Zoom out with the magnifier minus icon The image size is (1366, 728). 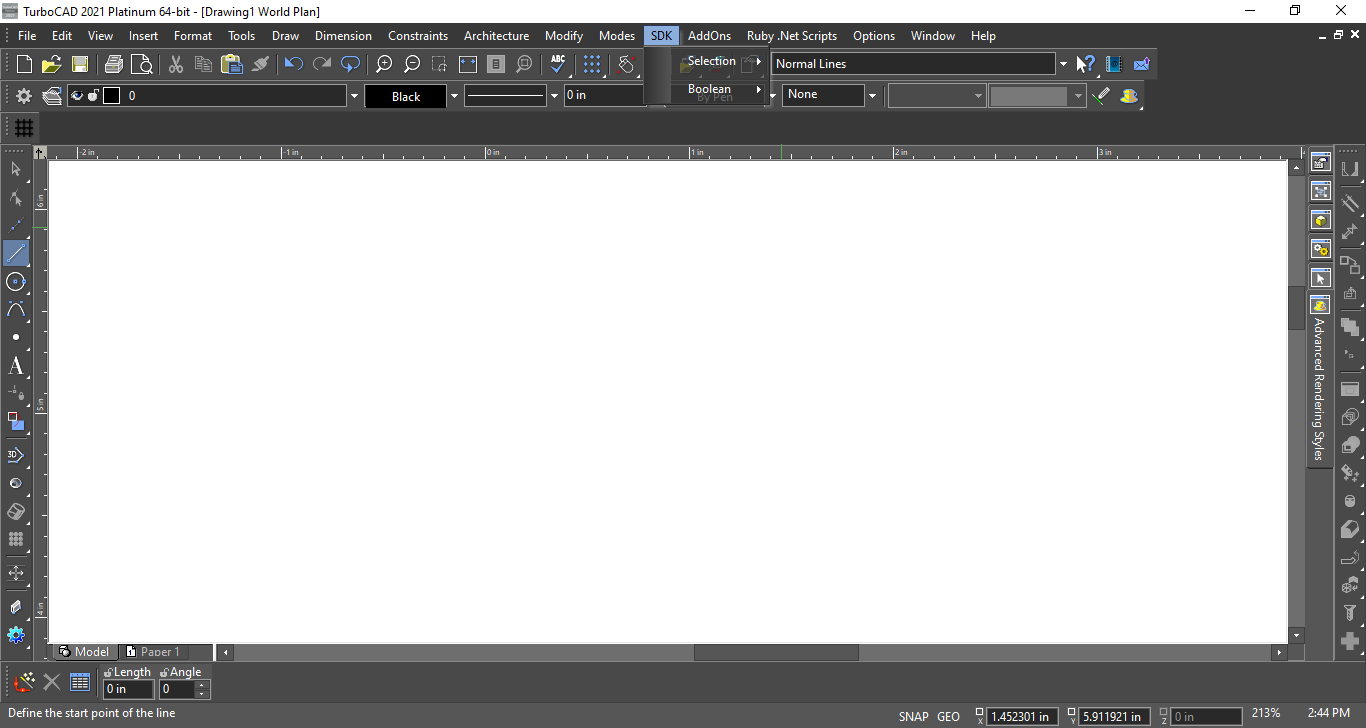click(x=412, y=64)
